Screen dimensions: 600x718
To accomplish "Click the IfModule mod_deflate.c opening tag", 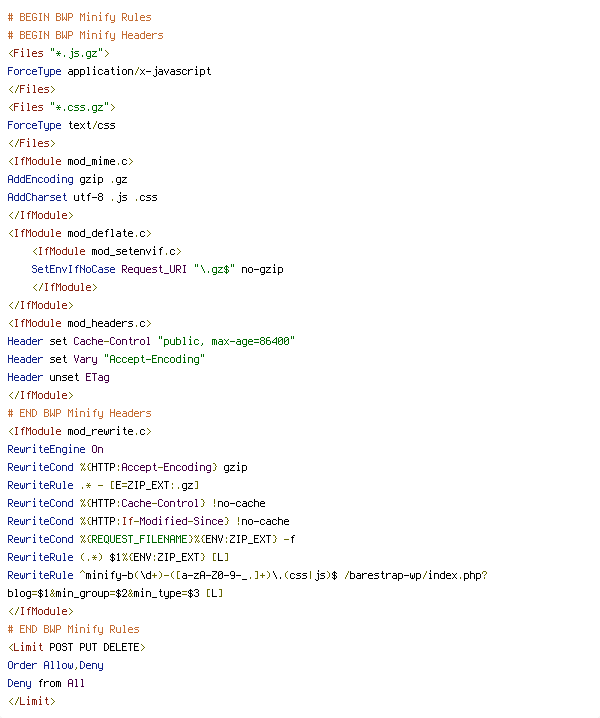I will [x=79, y=234].
